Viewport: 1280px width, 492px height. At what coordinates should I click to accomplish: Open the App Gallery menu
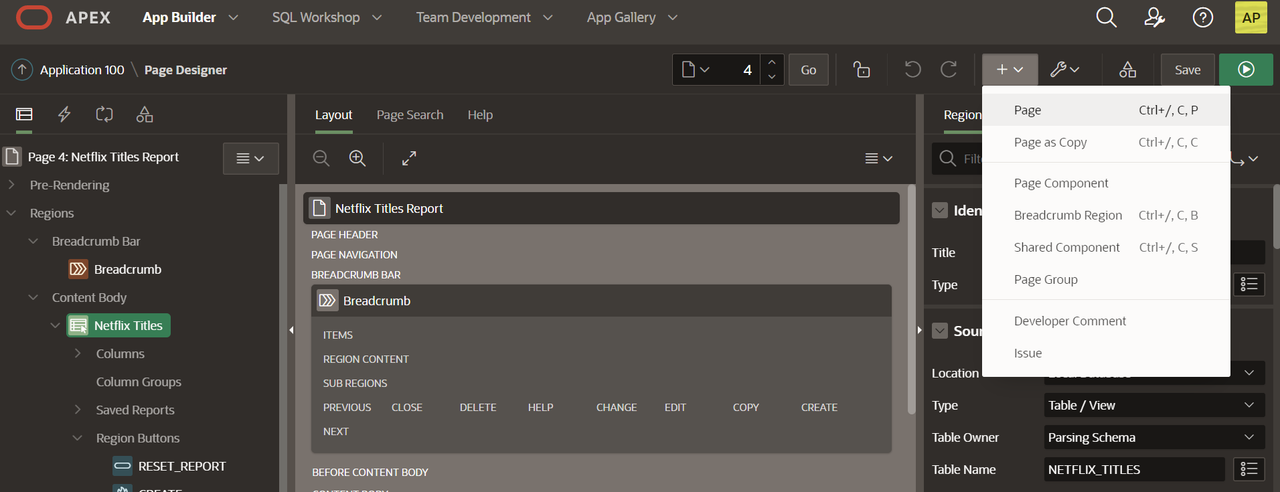point(632,17)
